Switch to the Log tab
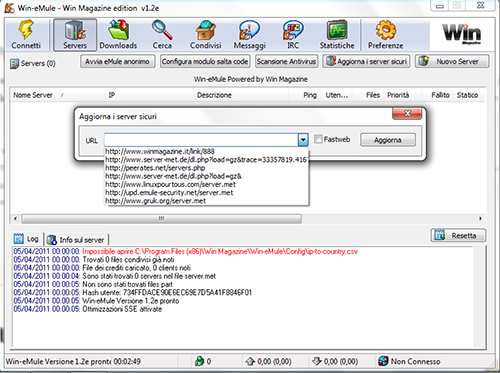 coord(27,239)
